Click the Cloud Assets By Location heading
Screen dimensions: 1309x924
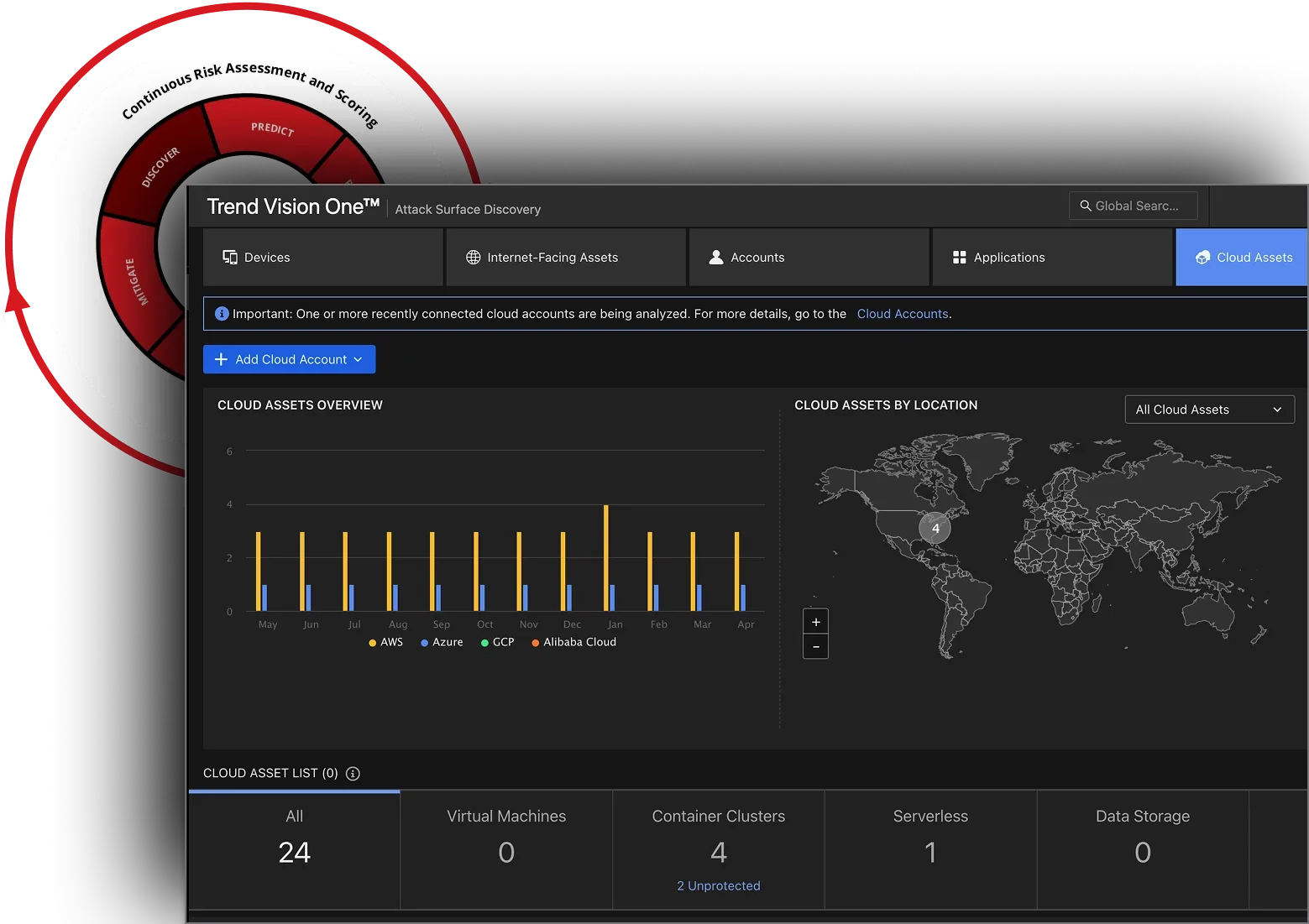pos(886,405)
